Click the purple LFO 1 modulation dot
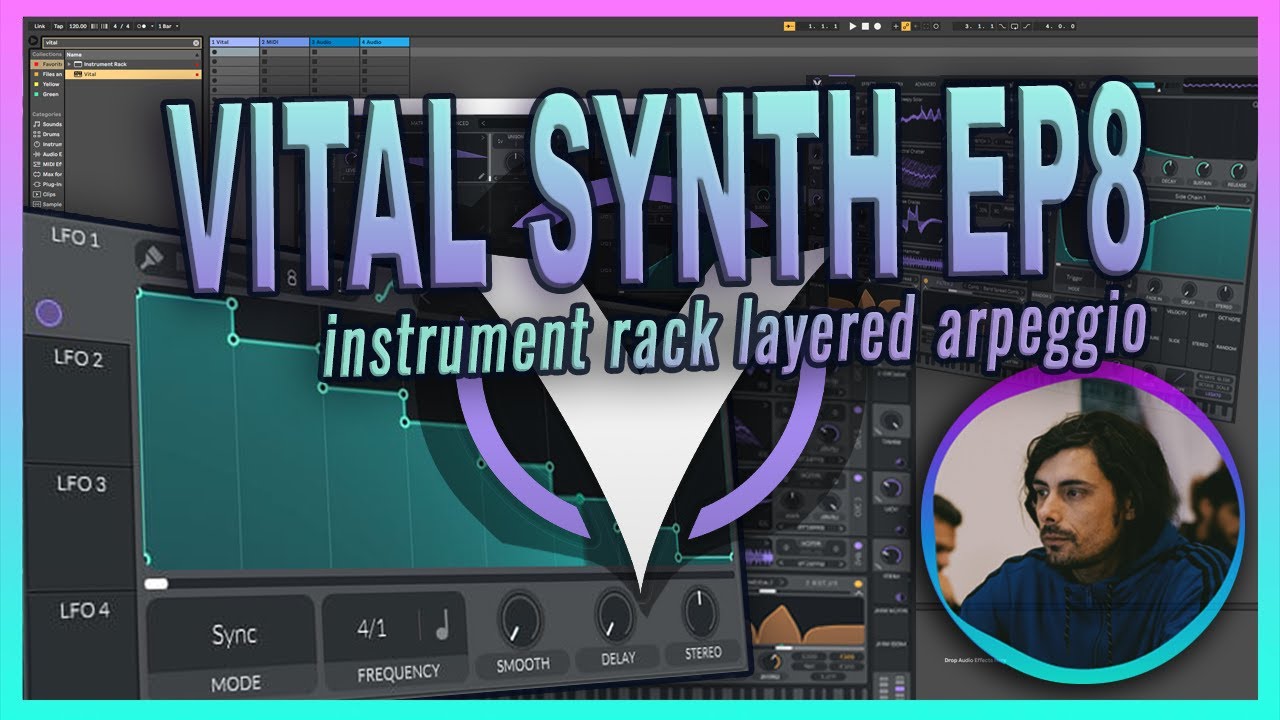 tap(48, 314)
